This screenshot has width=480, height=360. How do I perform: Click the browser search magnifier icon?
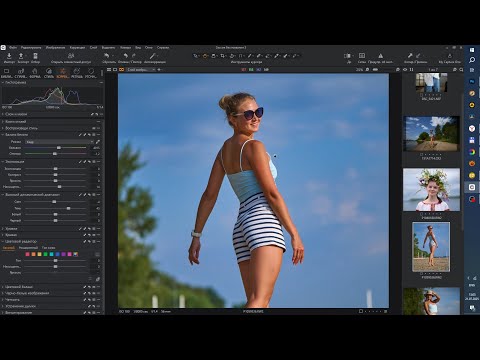tap(461, 70)
